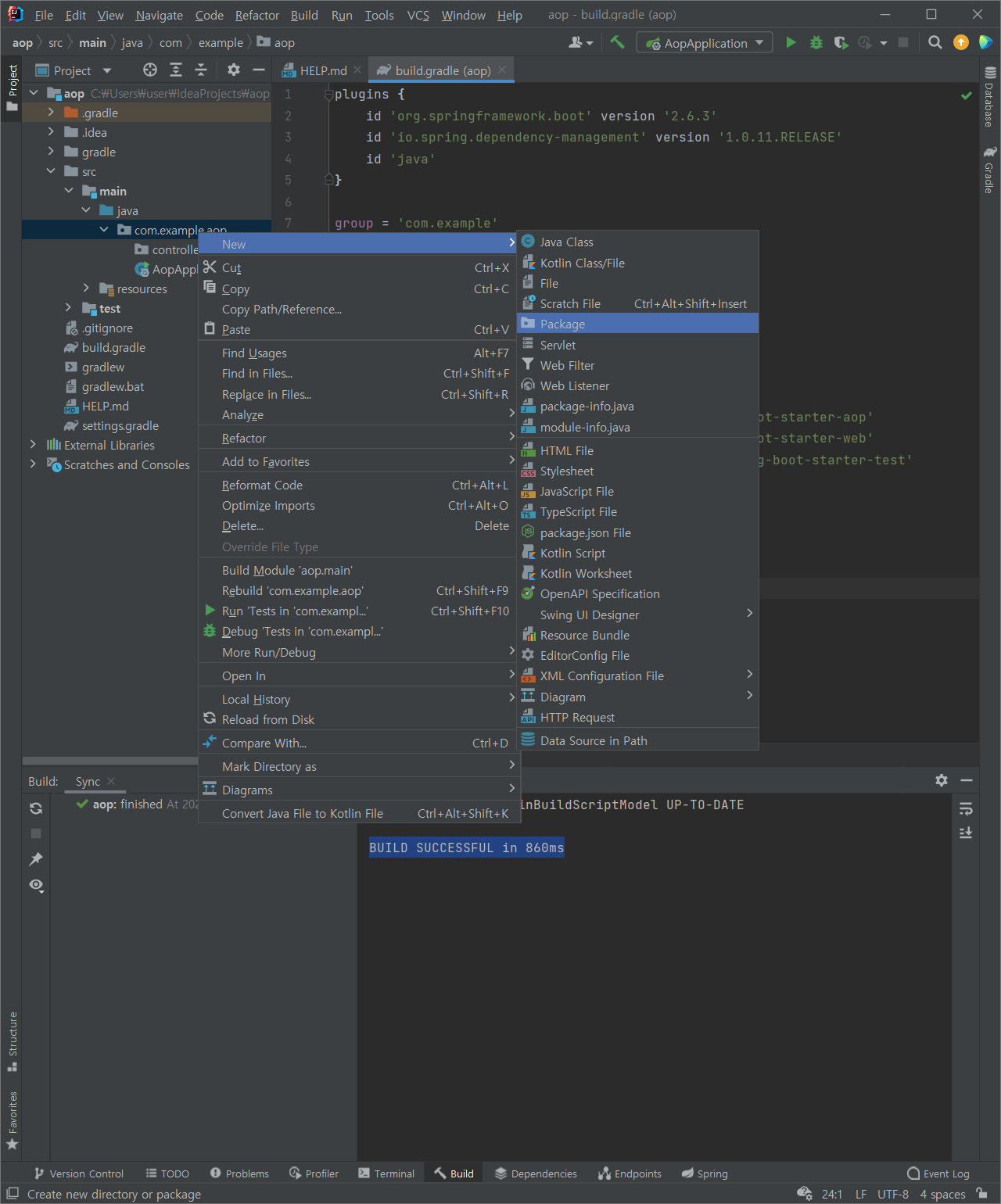The image size is (1001, 1204).
Task: Select opened file crosshair in Project panel
Action: (150, 70)
